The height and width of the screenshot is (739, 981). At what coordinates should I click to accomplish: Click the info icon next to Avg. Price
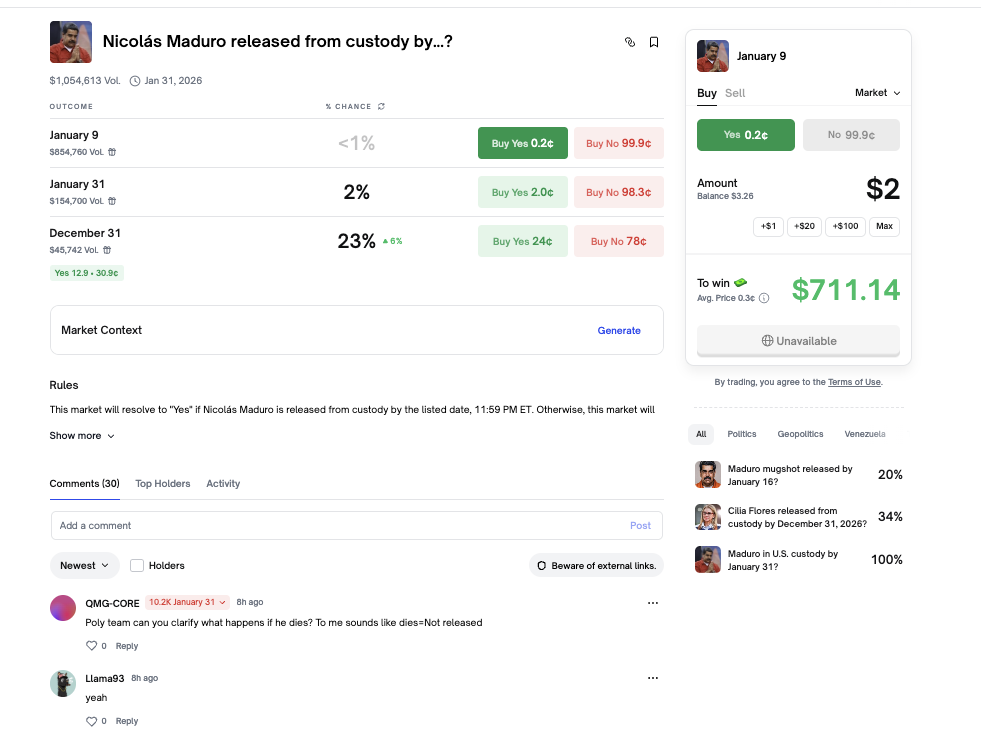click(764, 298)
